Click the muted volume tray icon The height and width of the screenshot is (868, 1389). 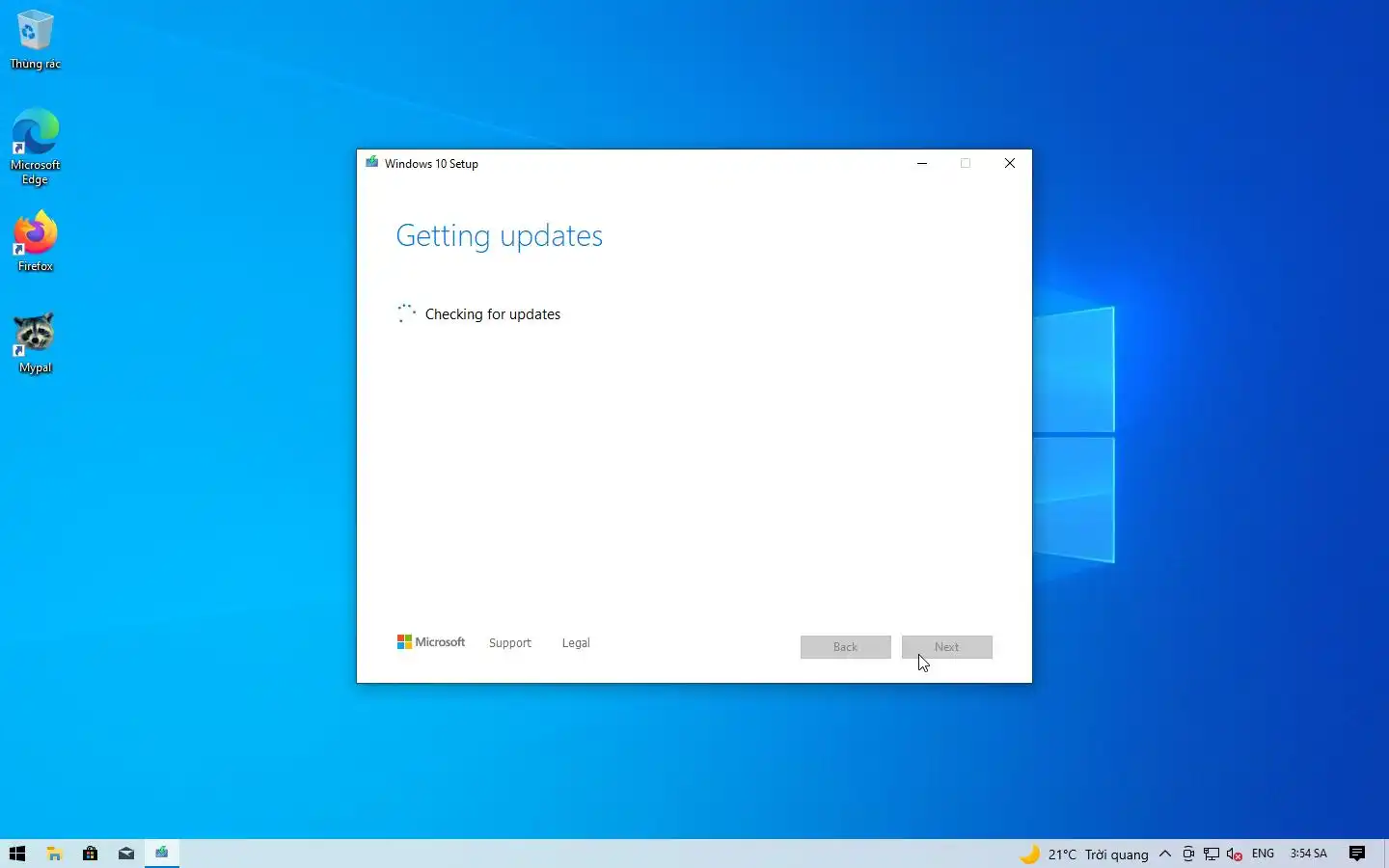click(x=1235, y=854)
